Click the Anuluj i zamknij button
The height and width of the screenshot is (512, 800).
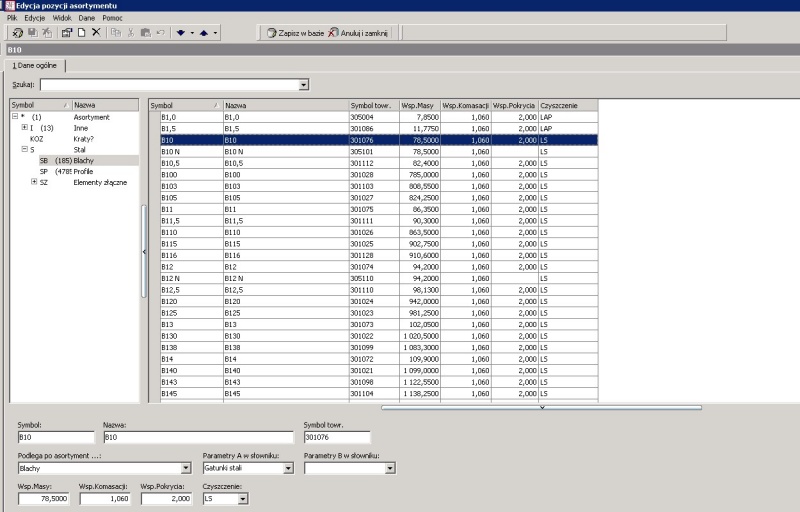point(358,33)
